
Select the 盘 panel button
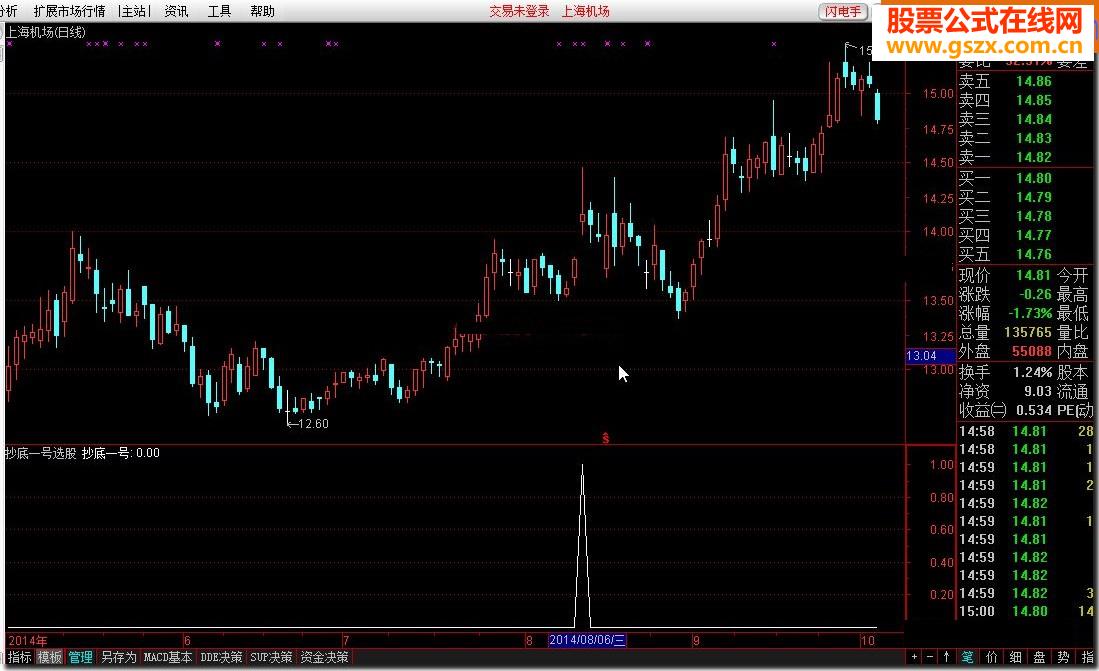(x=1039, y=657)
